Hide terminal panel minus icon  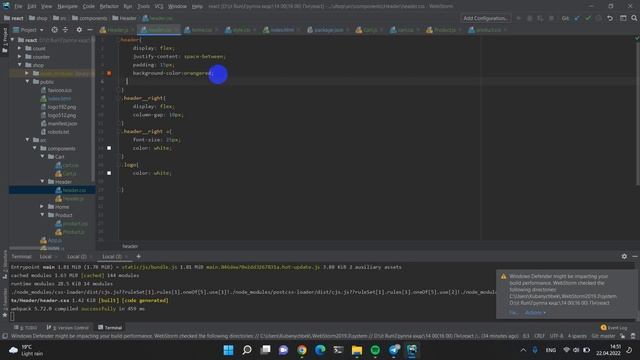[x=635, y=256]
